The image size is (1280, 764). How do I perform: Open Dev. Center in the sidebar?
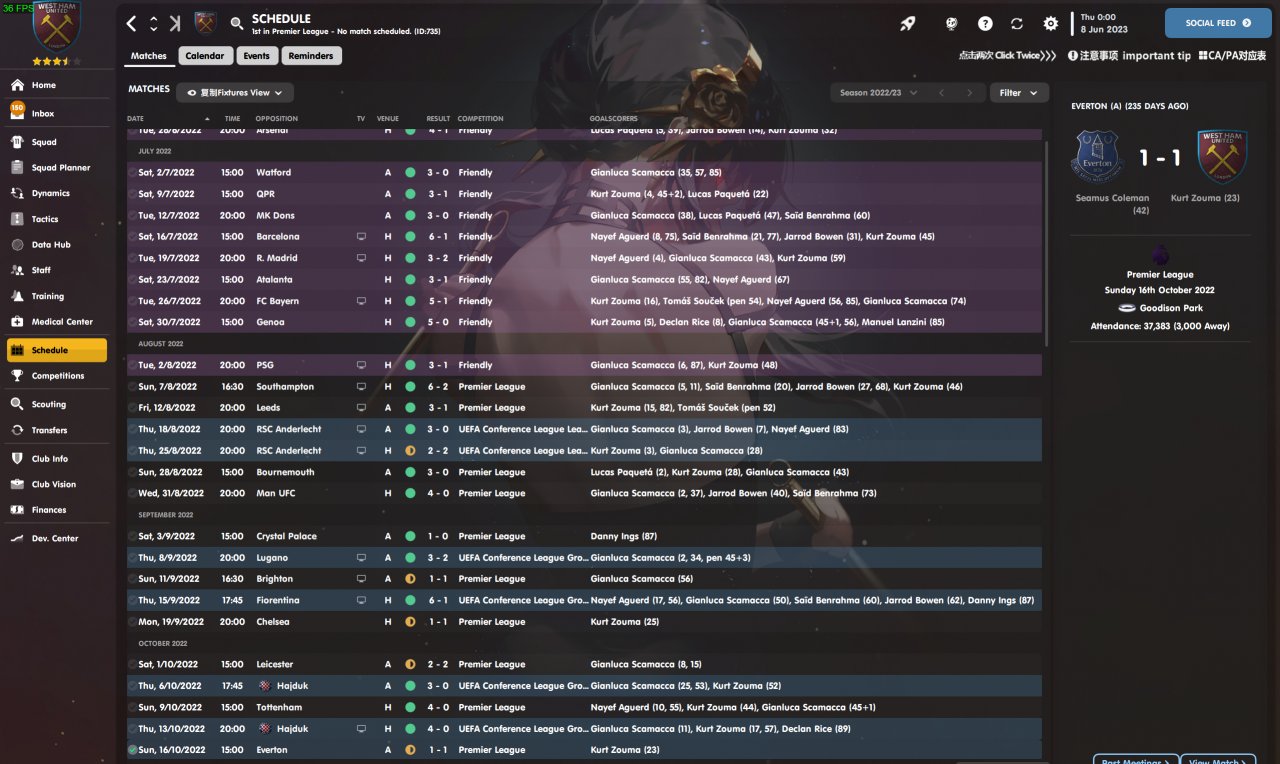[55, 538]
